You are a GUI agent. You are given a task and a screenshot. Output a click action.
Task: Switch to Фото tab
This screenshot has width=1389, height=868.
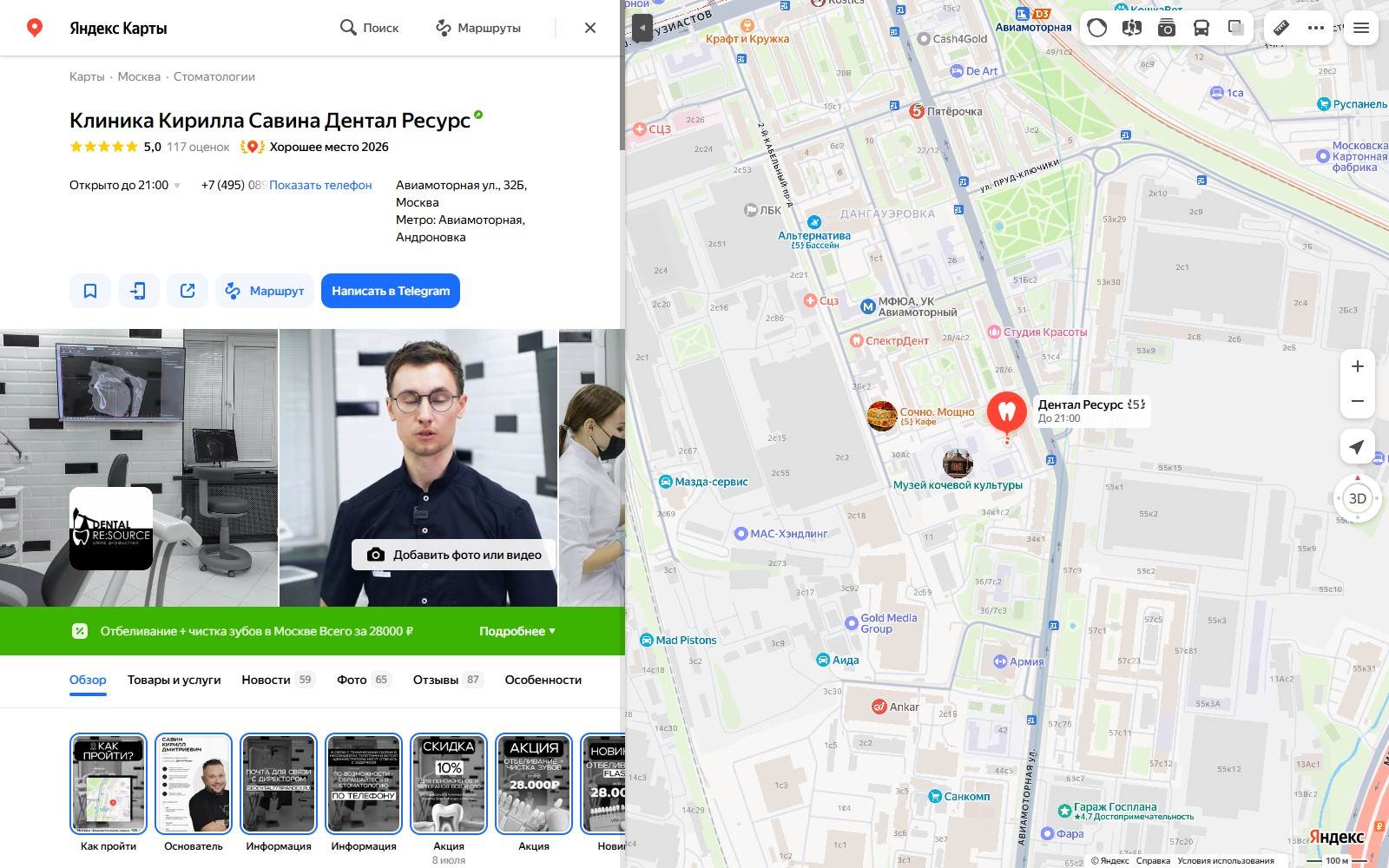(364, 680)
